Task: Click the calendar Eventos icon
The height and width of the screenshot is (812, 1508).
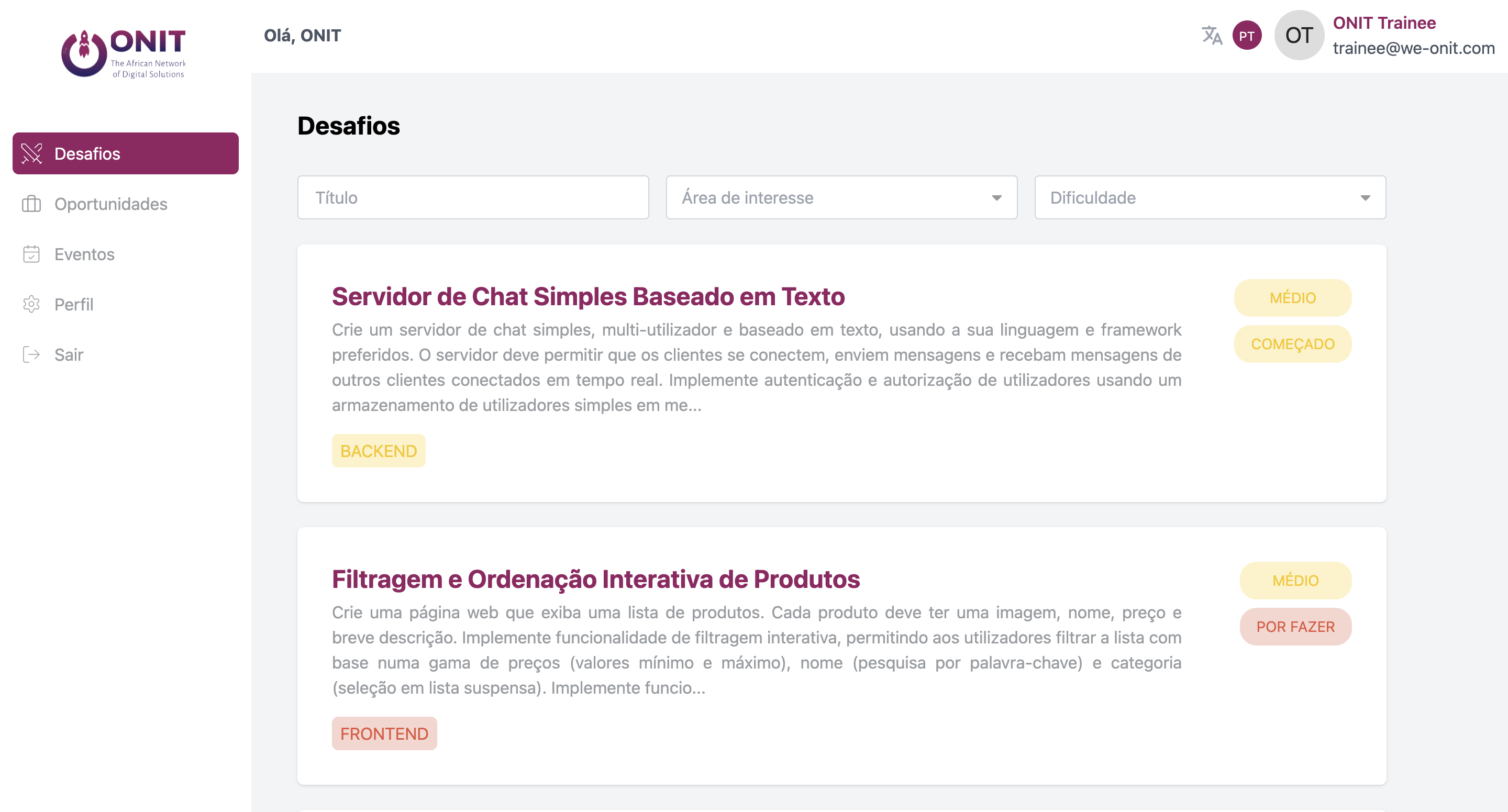Action: coord(31,254)
